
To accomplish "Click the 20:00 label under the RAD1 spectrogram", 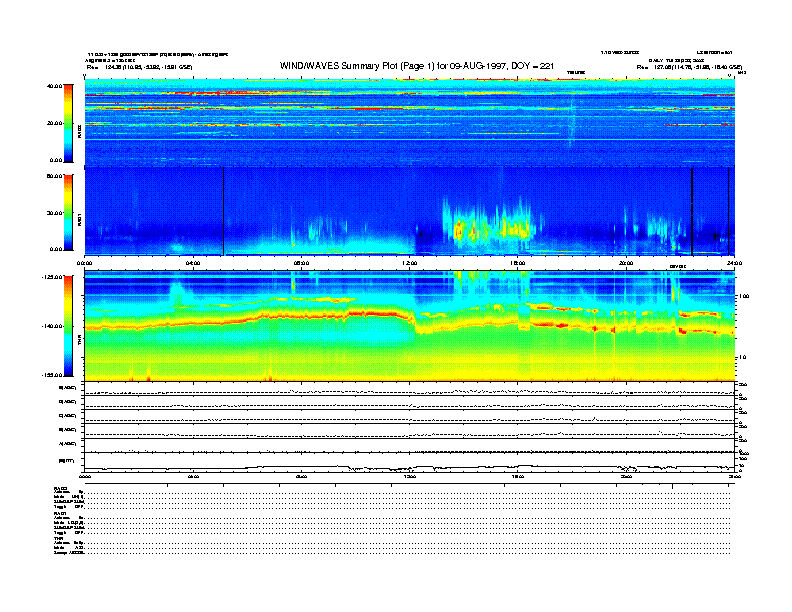I will pyautogui.click(x=626, y=263).
